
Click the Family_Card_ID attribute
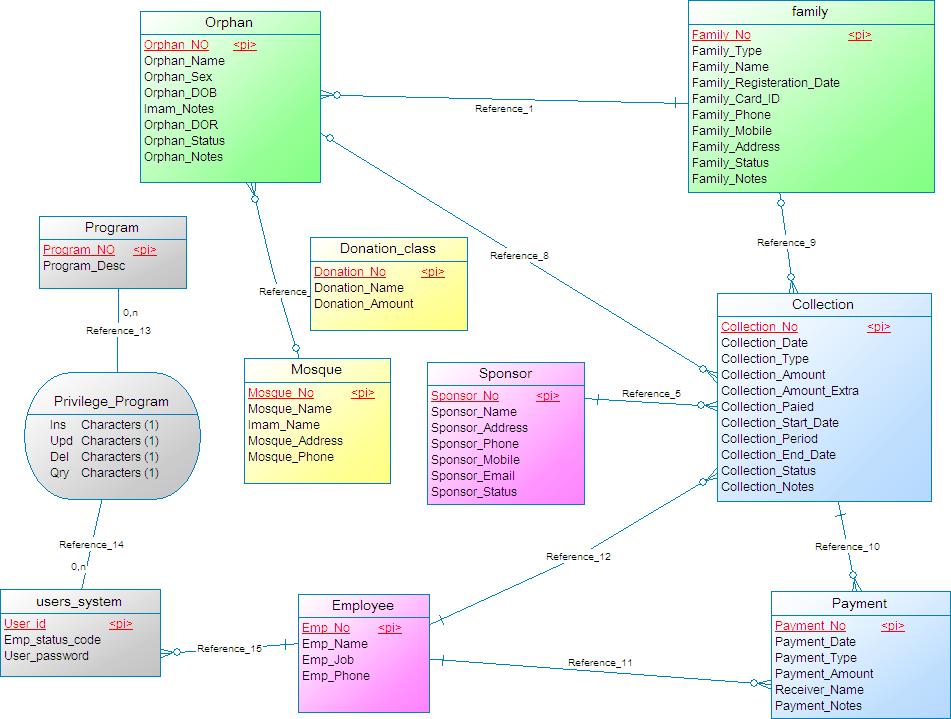(x=735, y=99)
